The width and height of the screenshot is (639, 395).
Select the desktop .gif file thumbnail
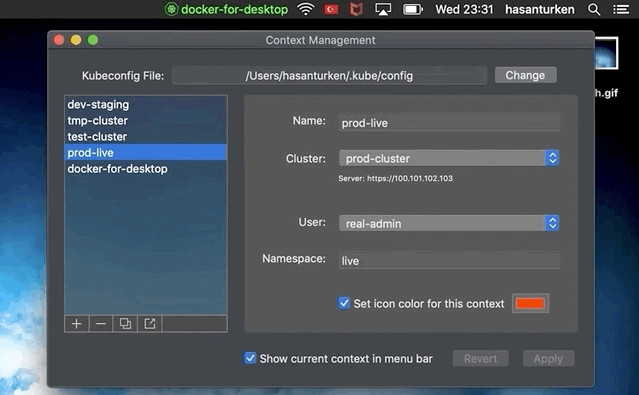coord(606,53)
